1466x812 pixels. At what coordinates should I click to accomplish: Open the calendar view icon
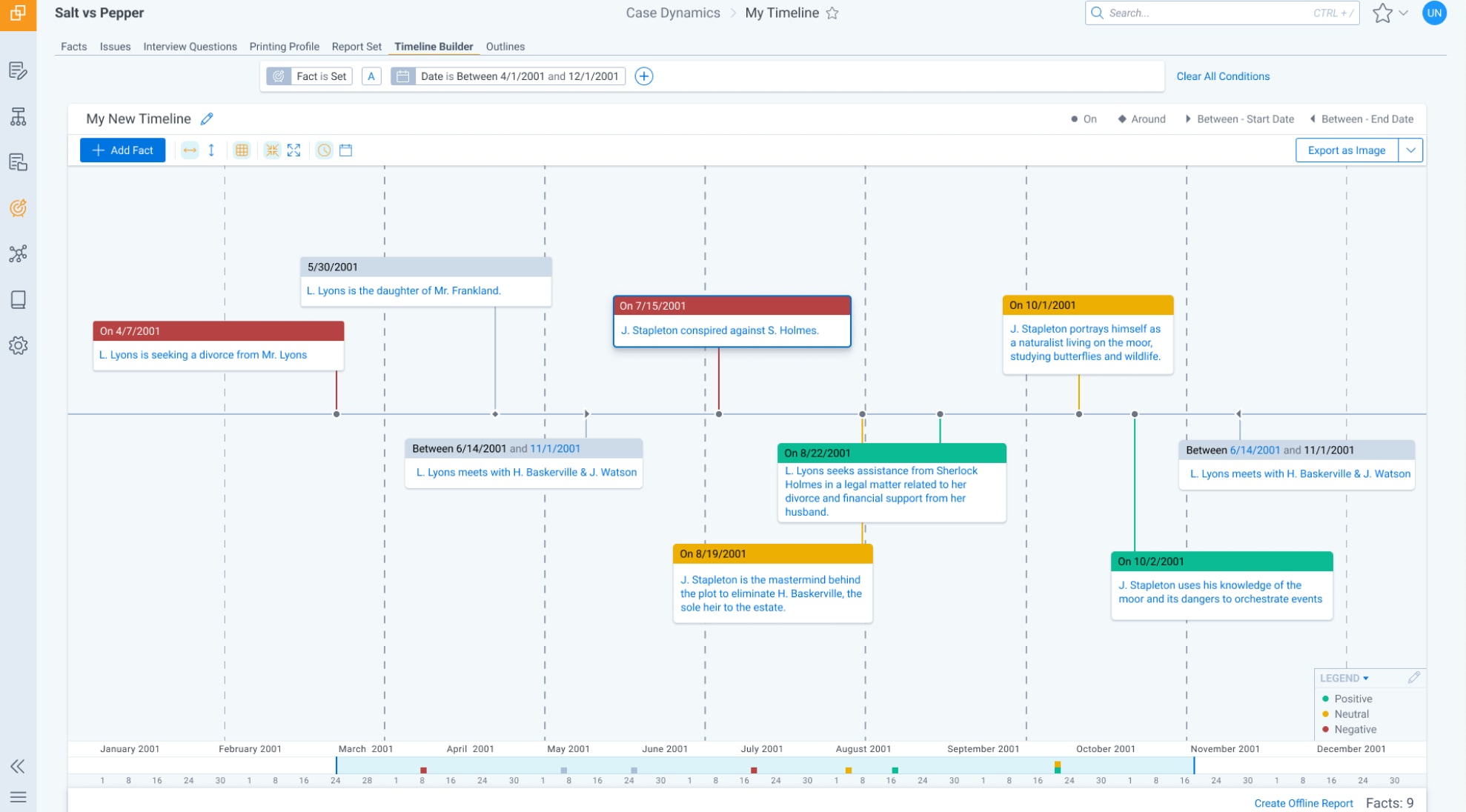tap(346, 150)
